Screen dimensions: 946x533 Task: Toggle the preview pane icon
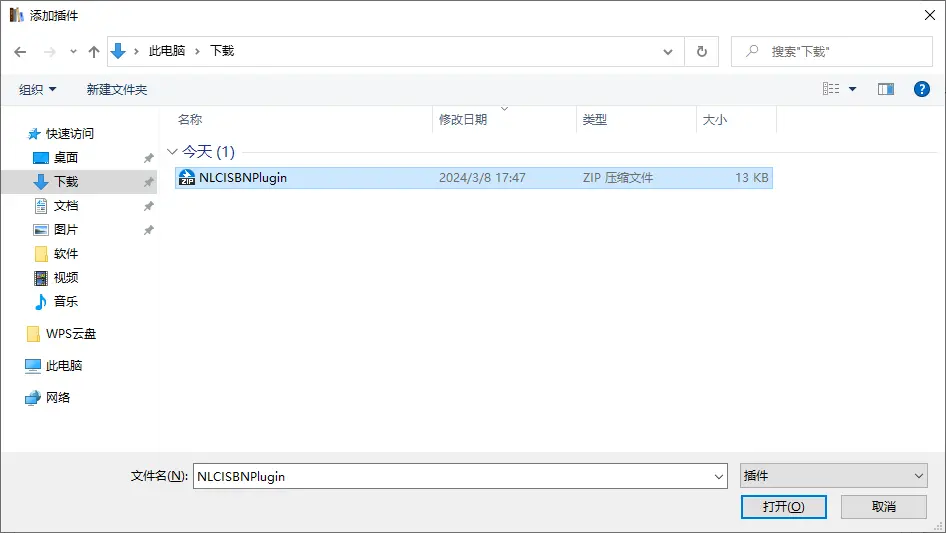[x=885, y=89]
